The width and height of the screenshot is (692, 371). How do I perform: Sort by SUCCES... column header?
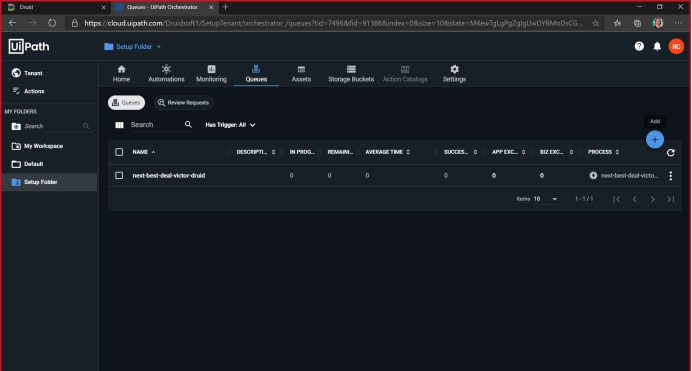(x=460, y=152)
